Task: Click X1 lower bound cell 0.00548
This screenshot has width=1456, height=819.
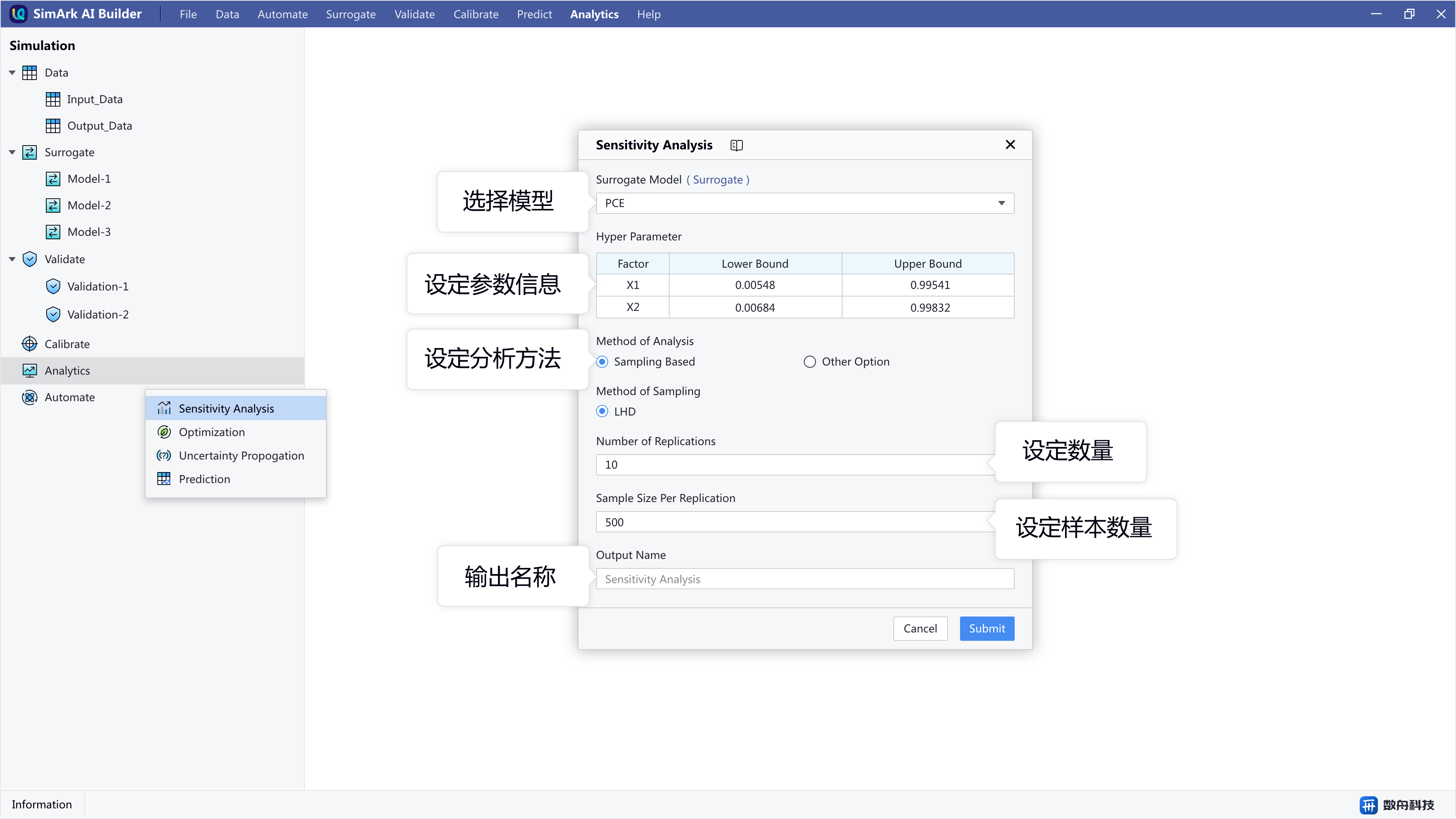Action: [x=755, y=285]
